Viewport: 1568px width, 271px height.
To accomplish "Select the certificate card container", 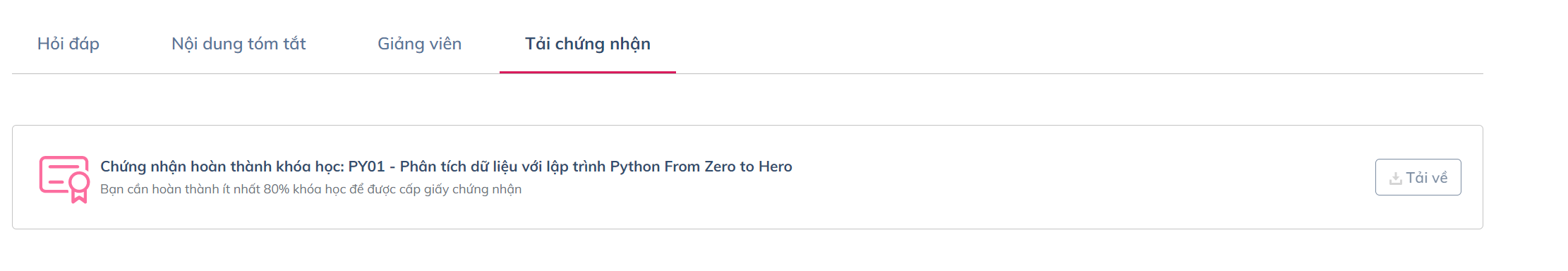I will coord(747,177).
